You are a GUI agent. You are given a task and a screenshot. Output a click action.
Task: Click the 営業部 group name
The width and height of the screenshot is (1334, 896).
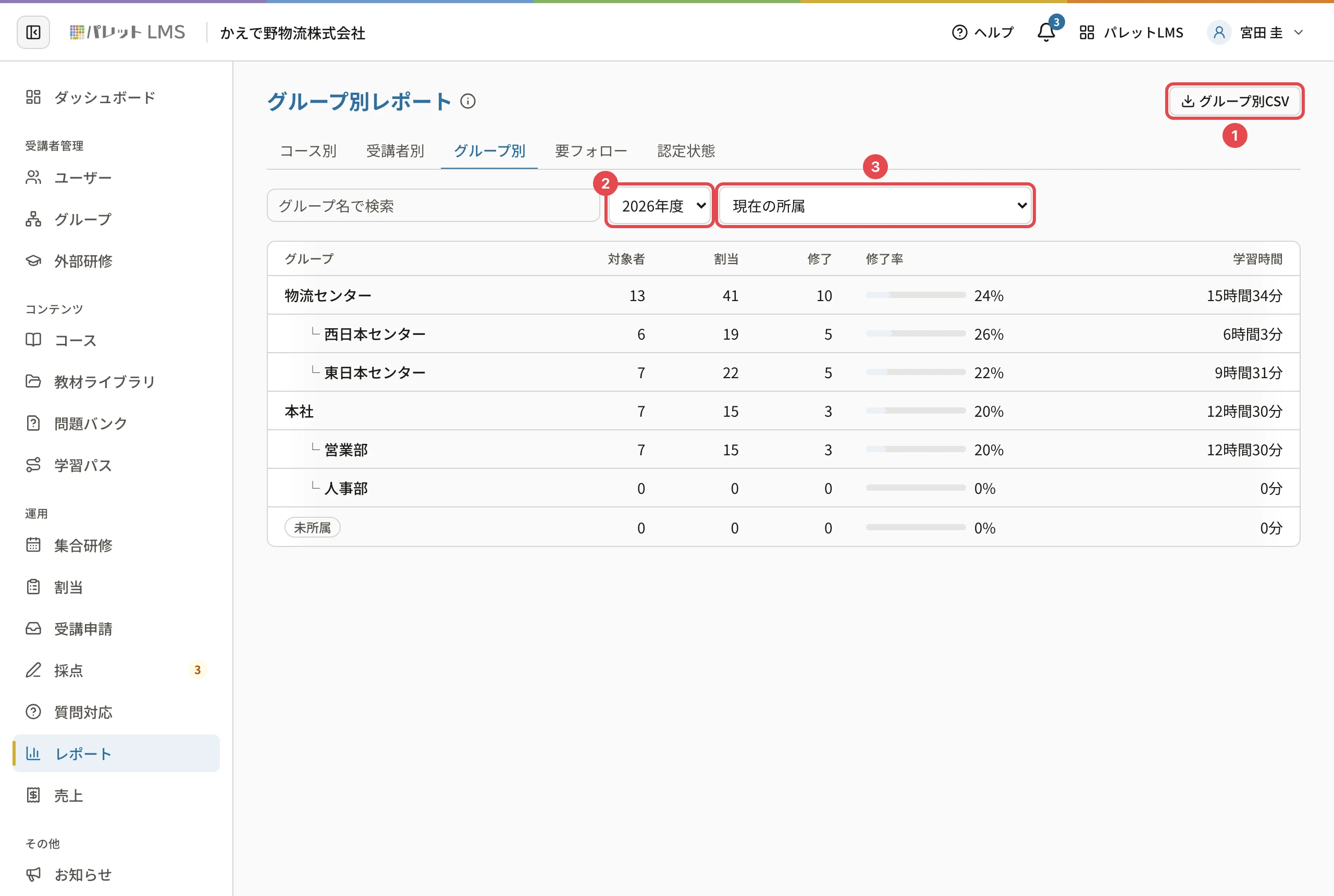pos(346,450)
